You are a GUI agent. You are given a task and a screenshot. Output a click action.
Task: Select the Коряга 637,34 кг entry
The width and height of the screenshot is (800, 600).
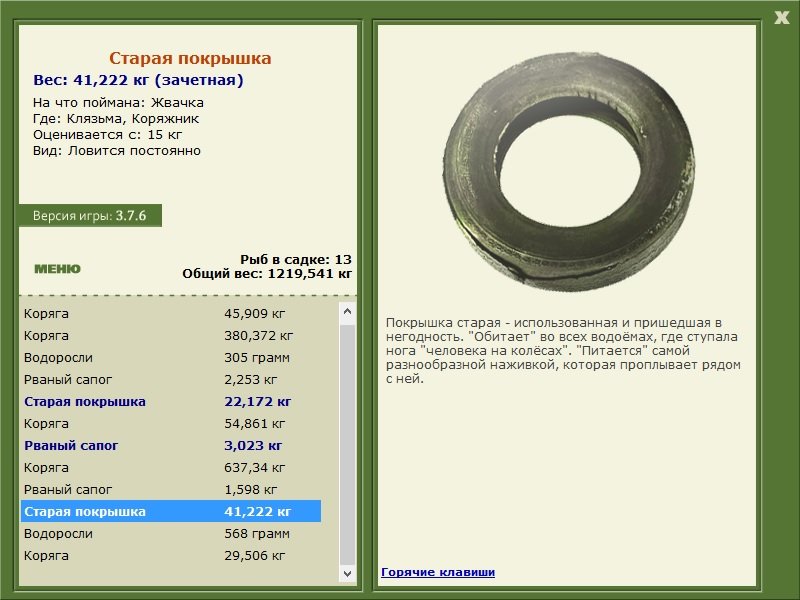pyautogui.click(x=171, y=467)
